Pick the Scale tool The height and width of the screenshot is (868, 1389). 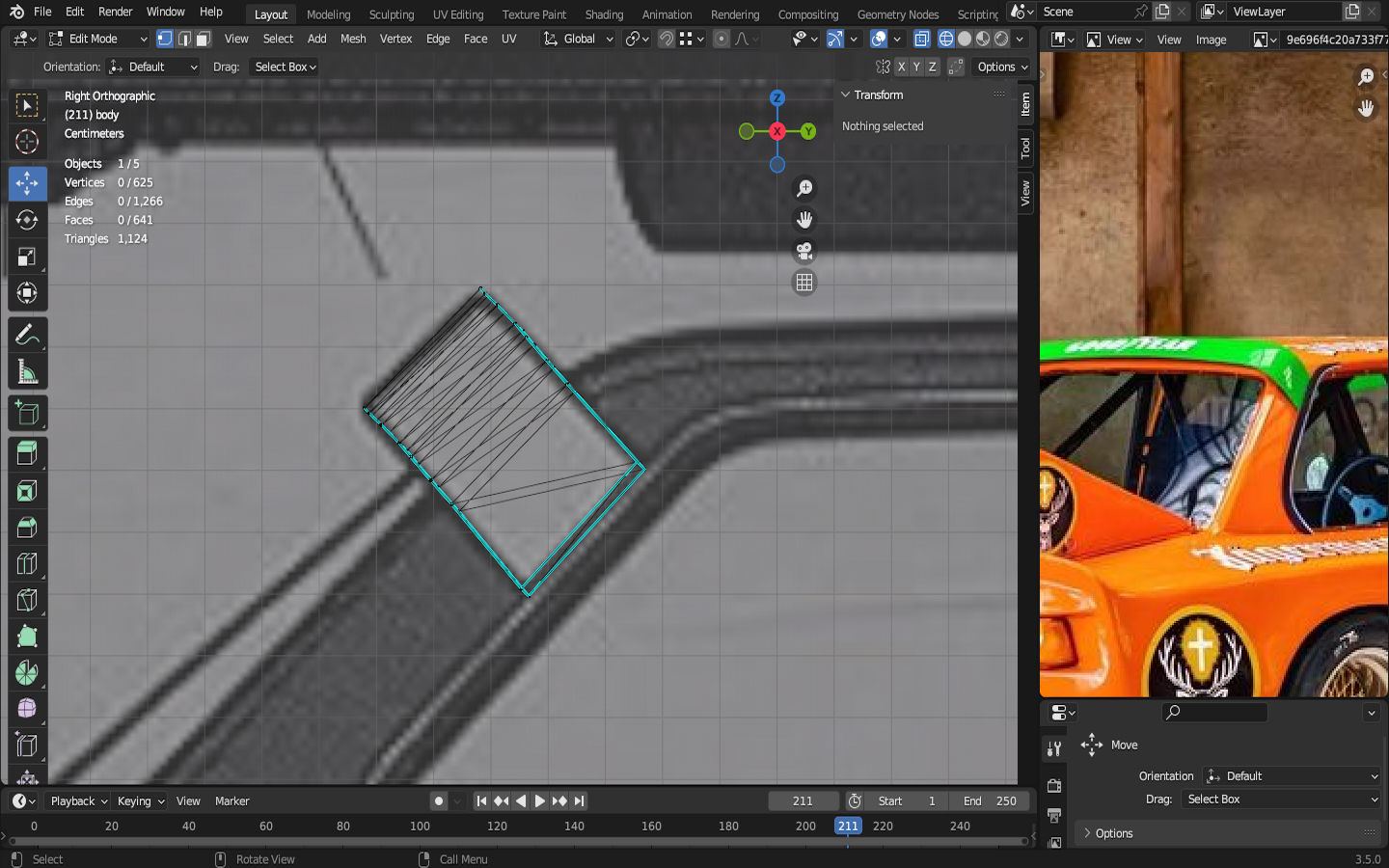tap(27, 257)
